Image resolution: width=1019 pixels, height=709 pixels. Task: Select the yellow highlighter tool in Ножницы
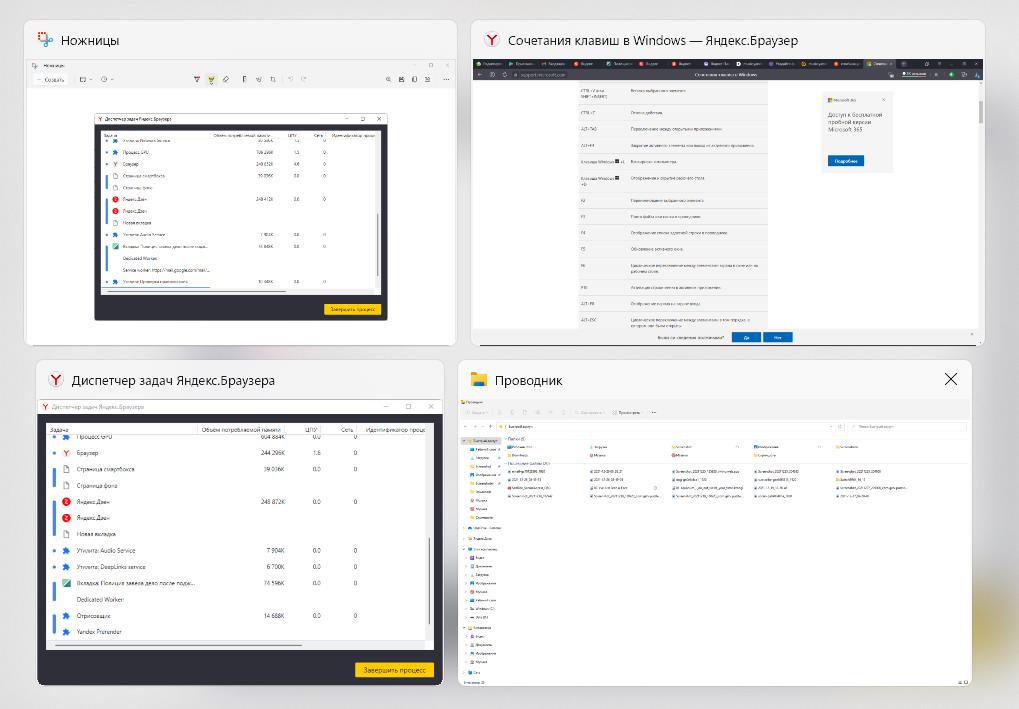(211, 79)
